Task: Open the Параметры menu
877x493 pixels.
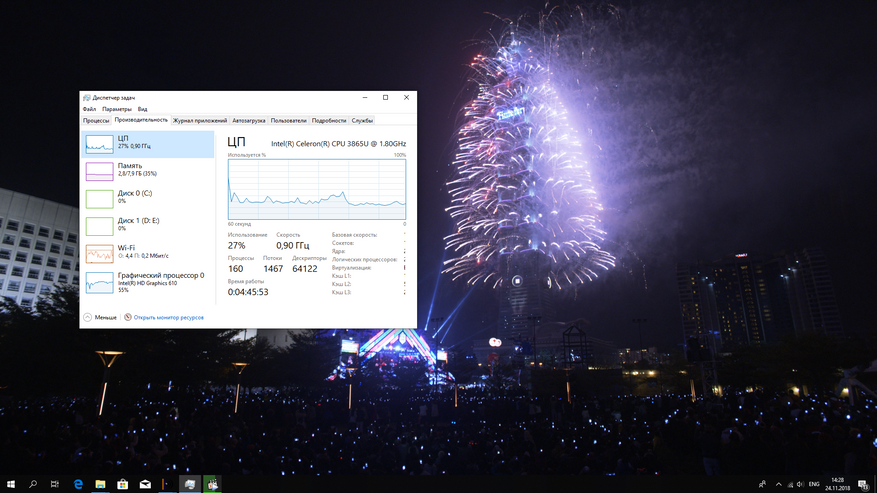Action: 116,109
